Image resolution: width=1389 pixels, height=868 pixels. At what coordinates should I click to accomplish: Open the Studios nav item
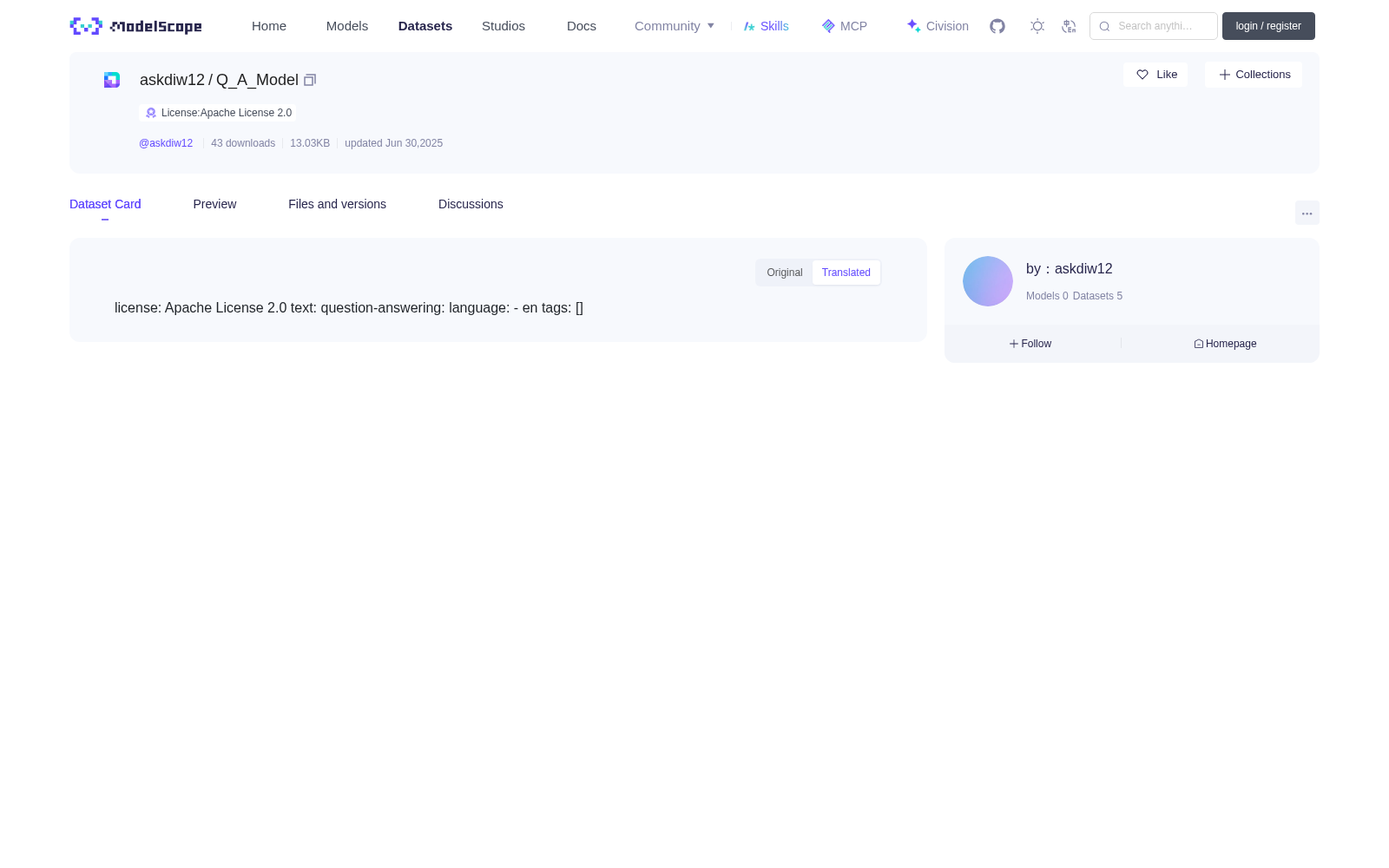(504, 26)
